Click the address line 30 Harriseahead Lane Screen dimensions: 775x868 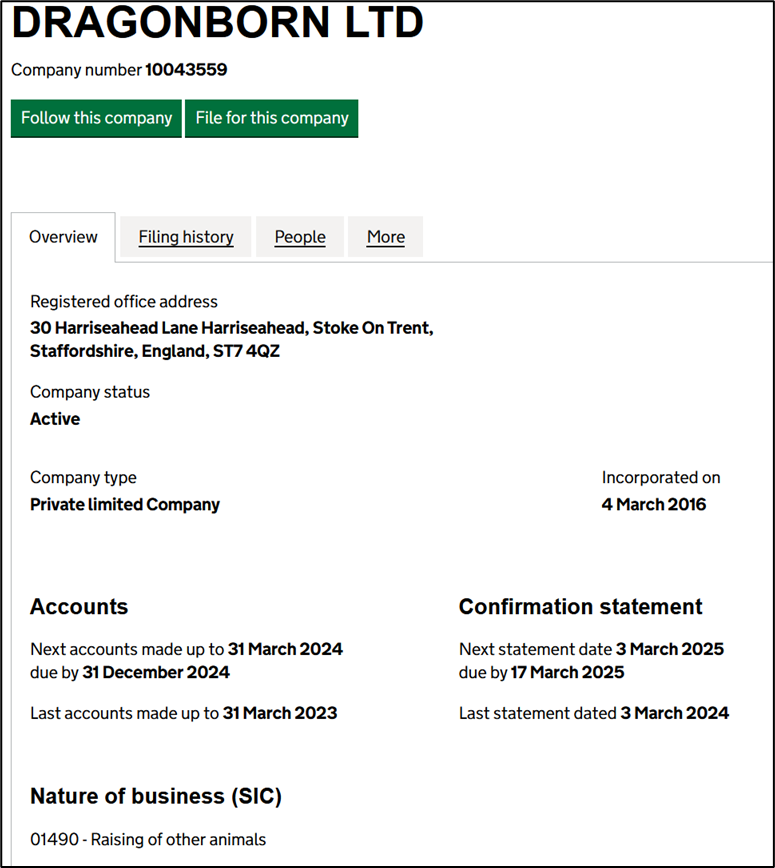point(231,328)
